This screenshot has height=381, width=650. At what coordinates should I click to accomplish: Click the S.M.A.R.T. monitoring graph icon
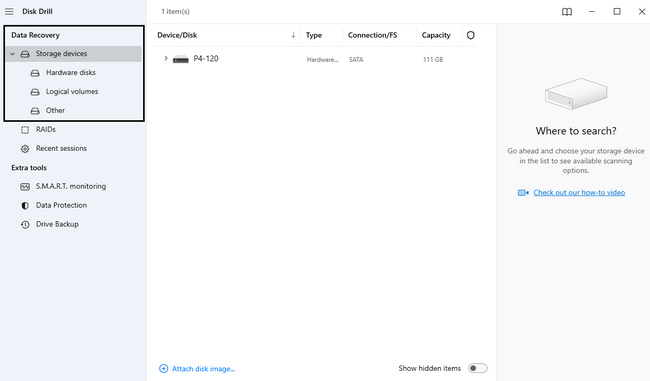(x=25, y=187)
